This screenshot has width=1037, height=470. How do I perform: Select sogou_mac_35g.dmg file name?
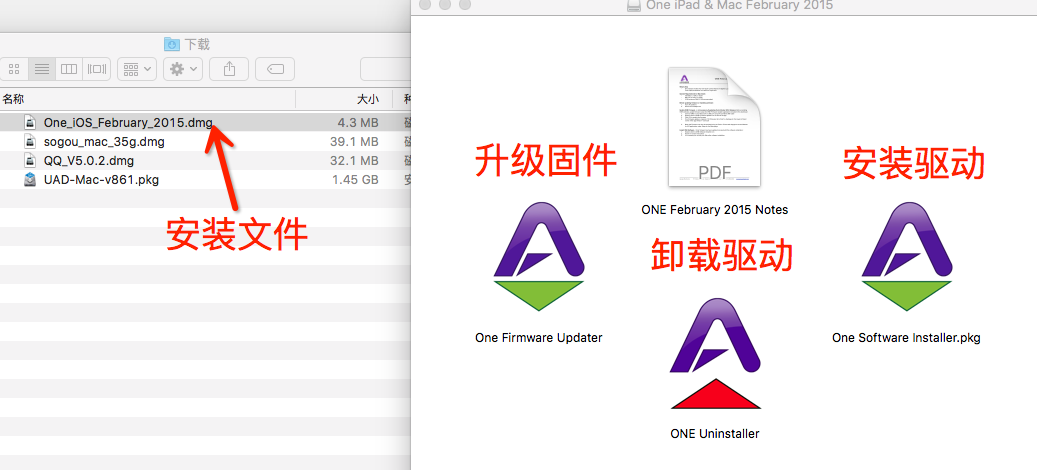[x=104, y=141]
